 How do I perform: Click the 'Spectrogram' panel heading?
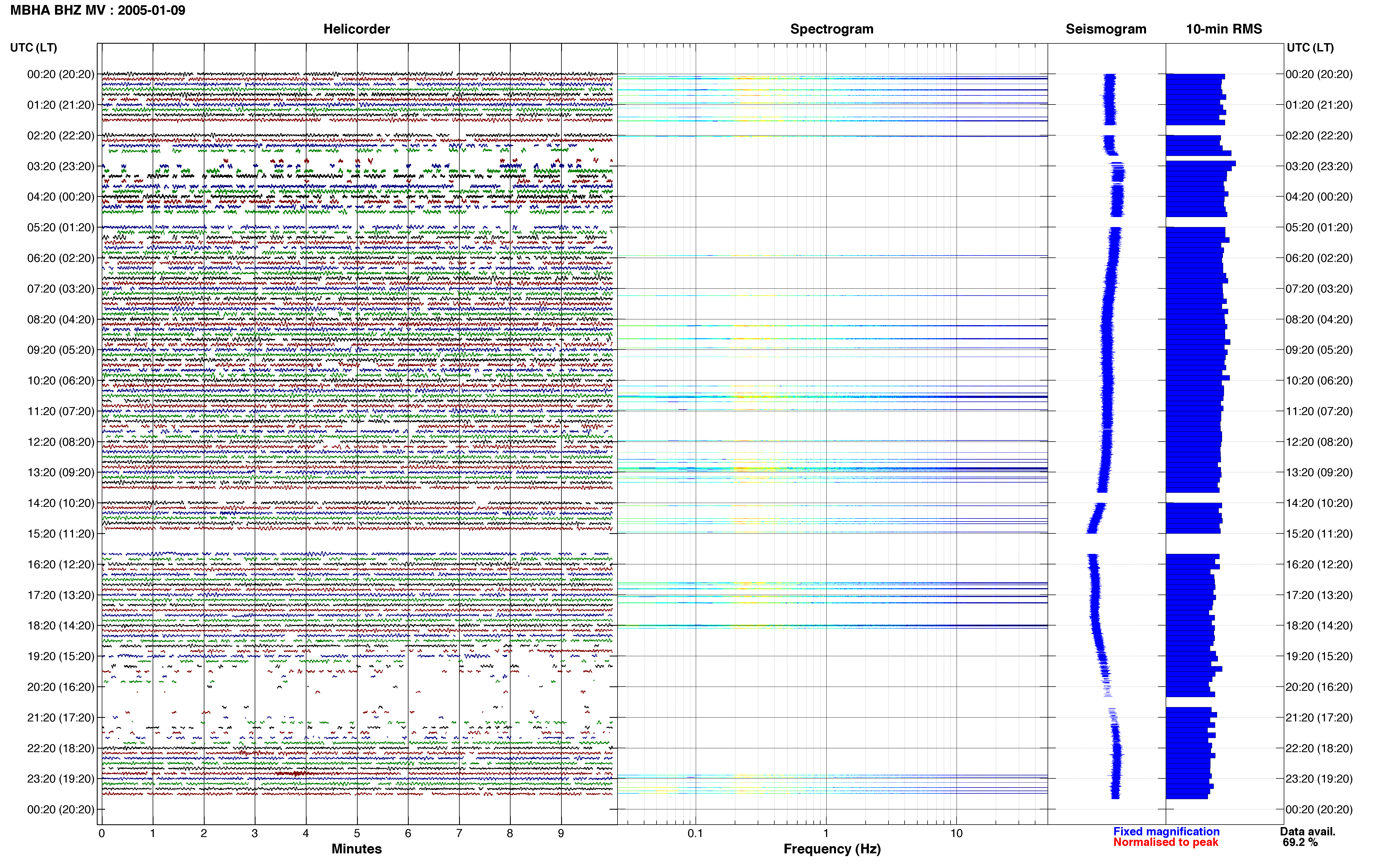tap(832, 29)
